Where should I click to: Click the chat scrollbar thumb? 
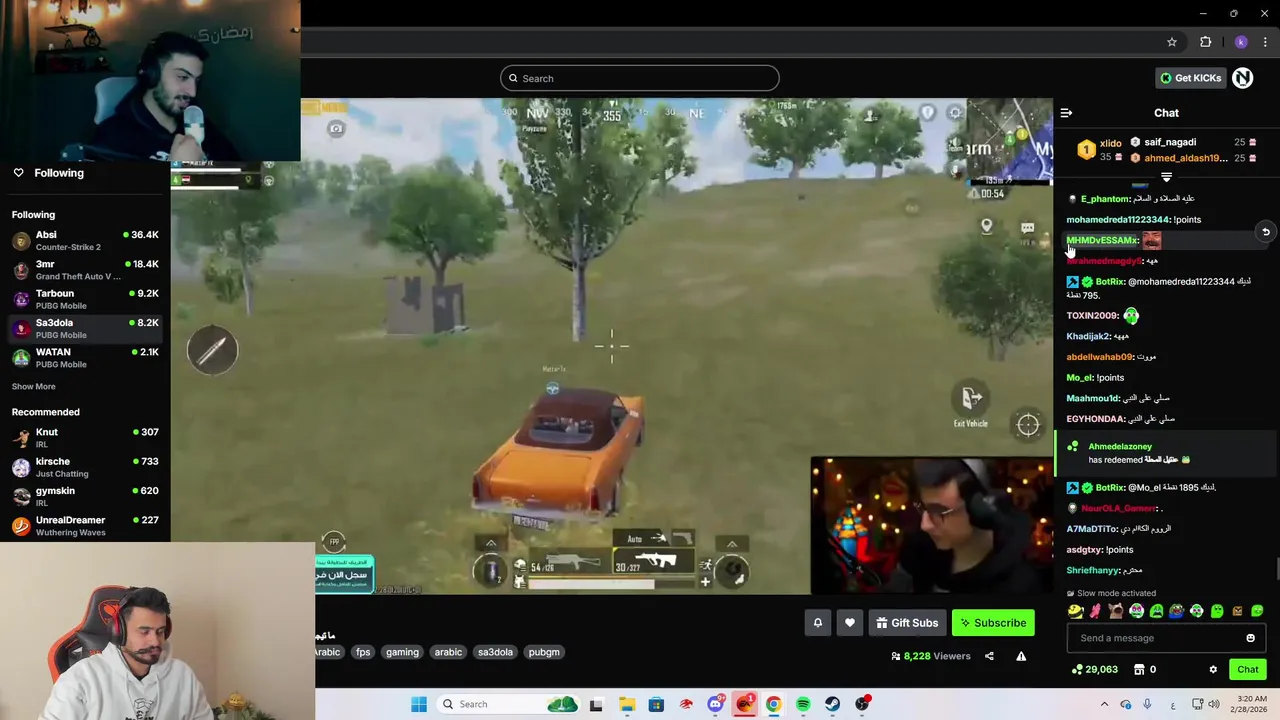click(x=1276, y=569)
